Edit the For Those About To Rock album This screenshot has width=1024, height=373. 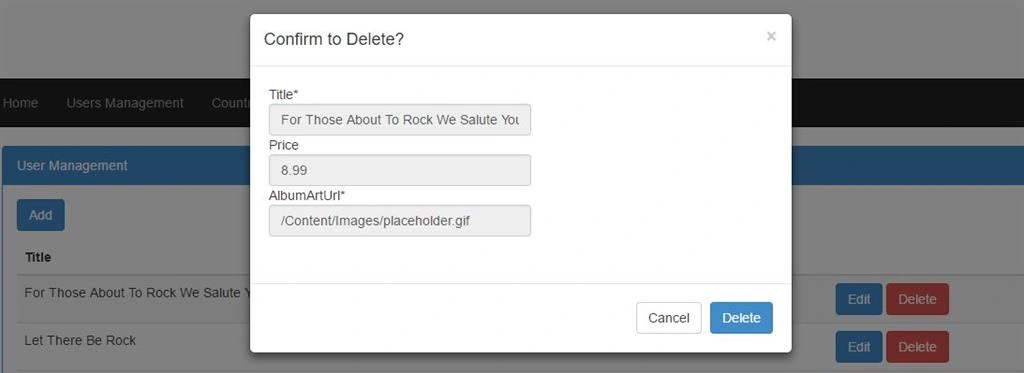(859, 299)
